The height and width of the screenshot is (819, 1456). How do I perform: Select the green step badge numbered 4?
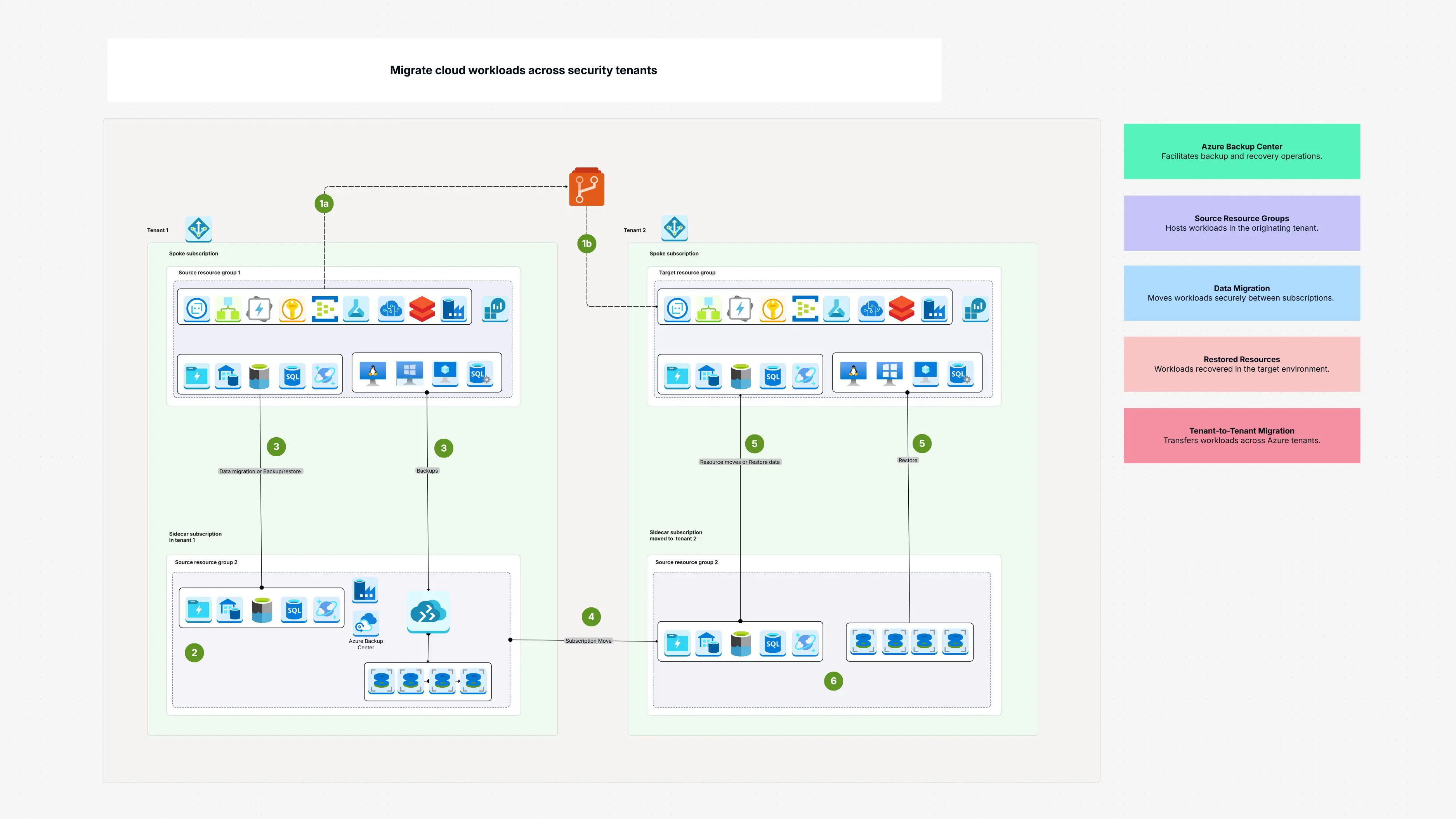point(591,617)
